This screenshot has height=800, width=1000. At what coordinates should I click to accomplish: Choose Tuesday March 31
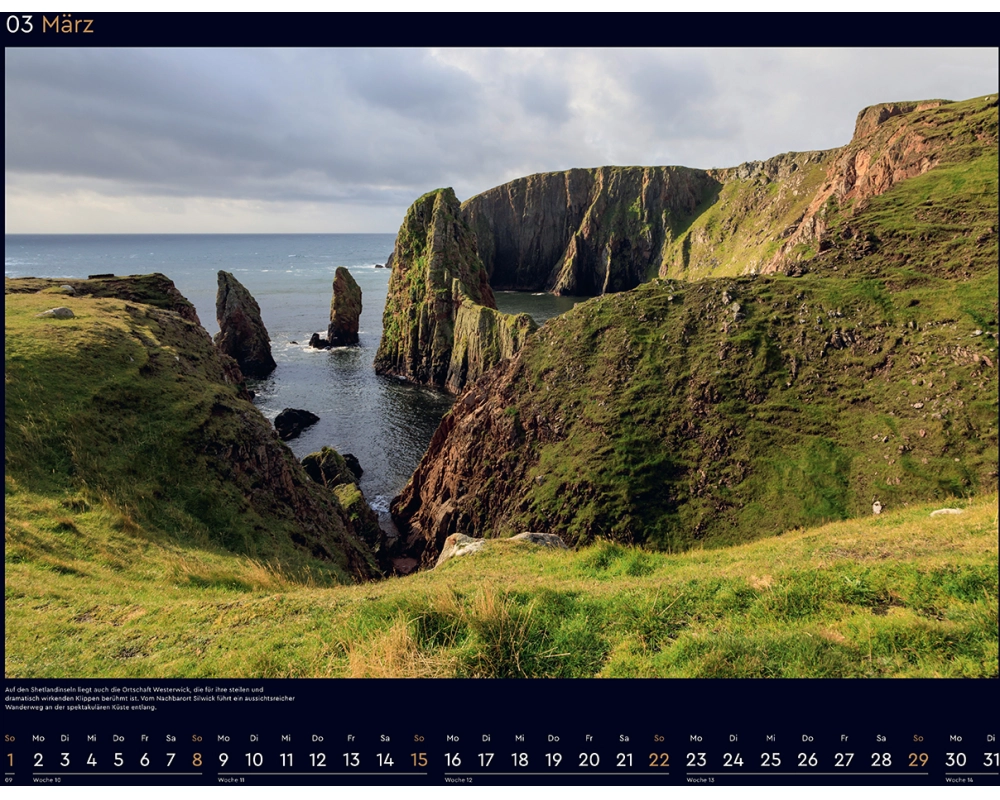[990, 760]
